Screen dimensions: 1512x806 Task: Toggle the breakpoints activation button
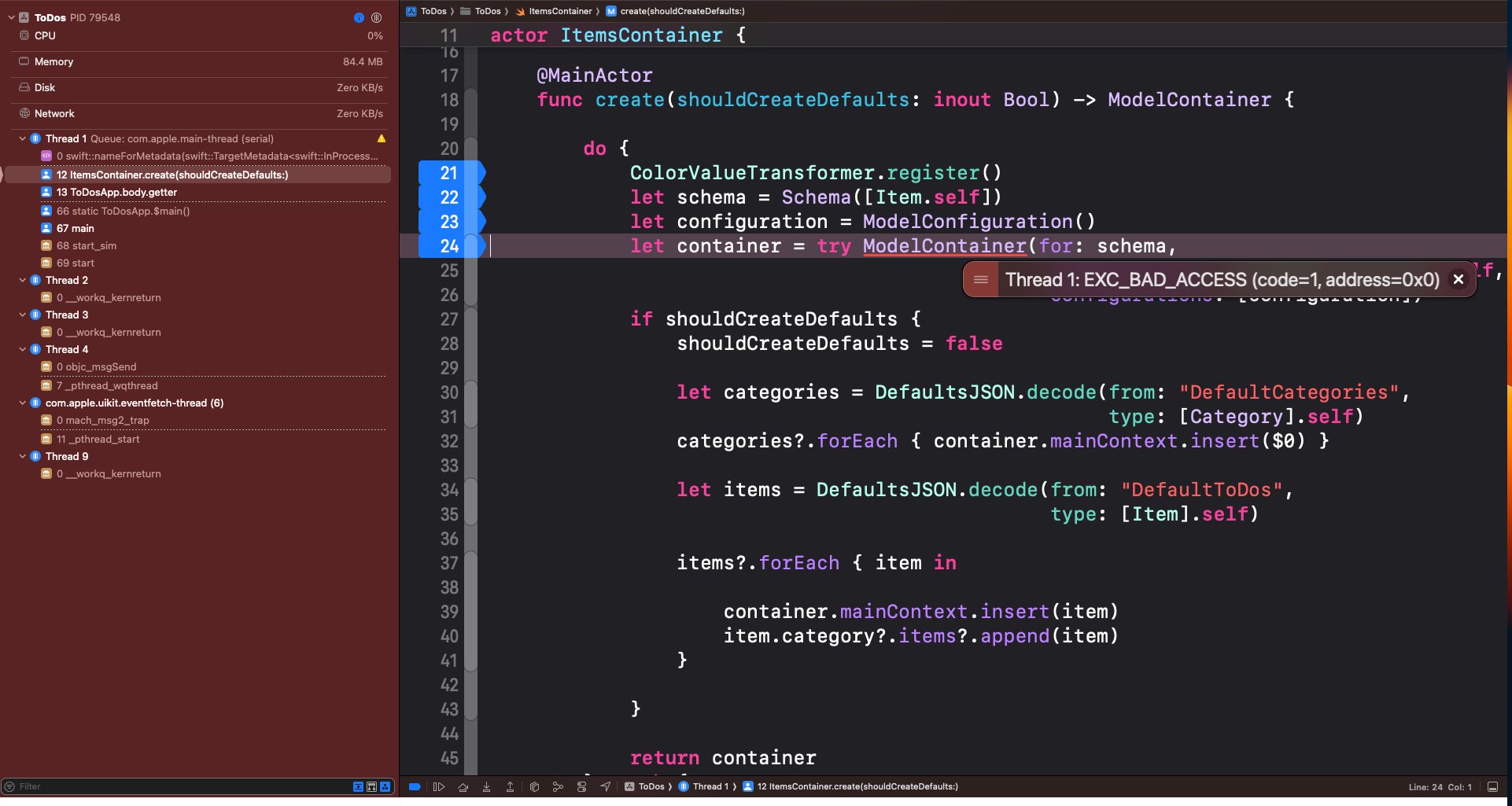pos(415,786)
